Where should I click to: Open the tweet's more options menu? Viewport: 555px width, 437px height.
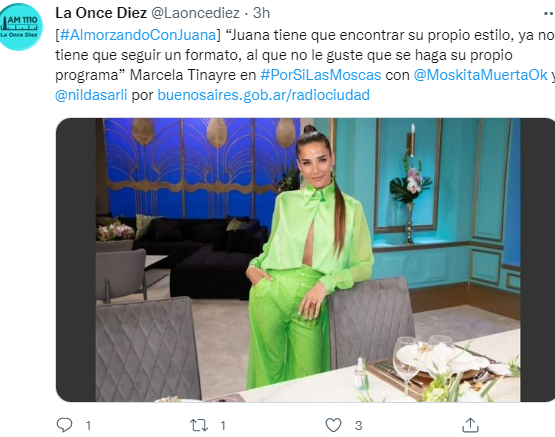549,13
